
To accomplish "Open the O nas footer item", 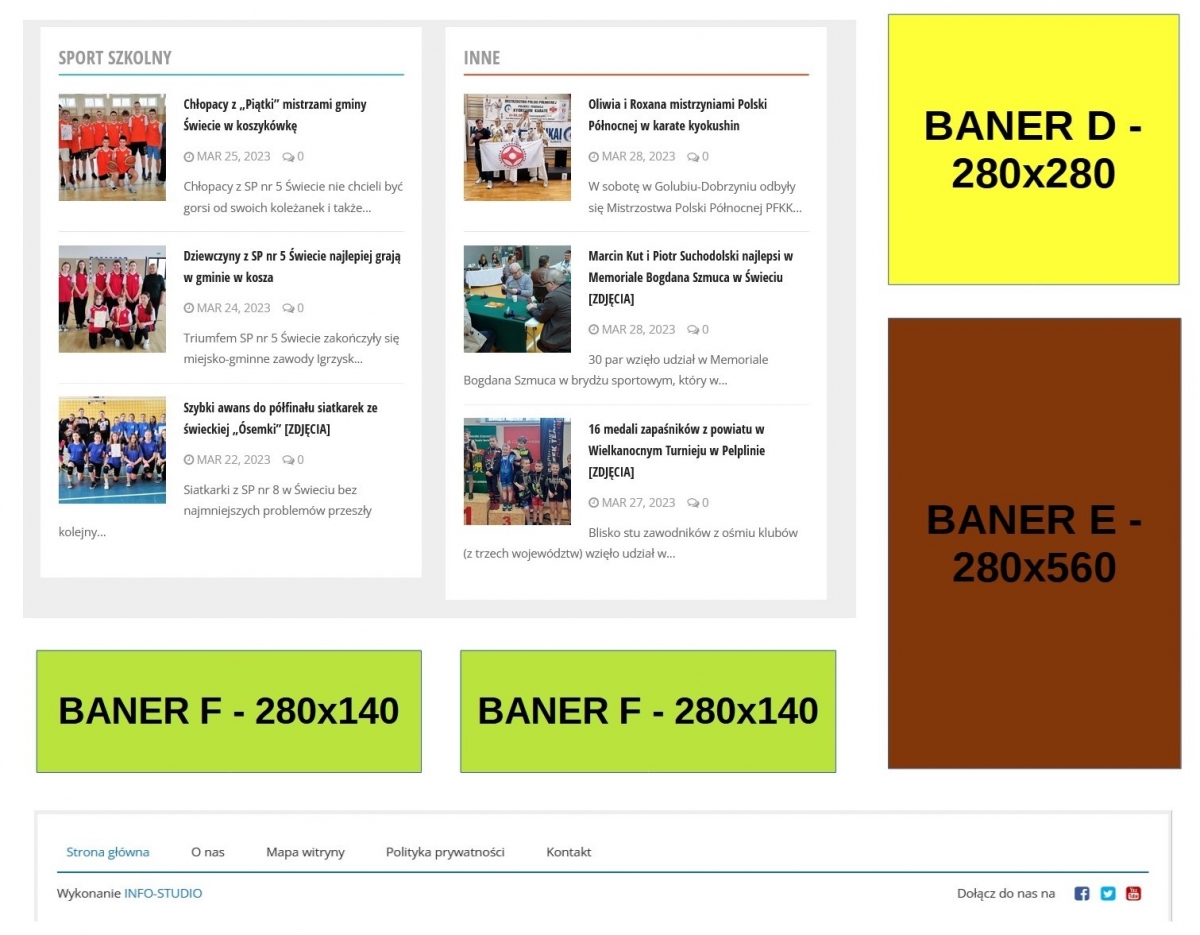I will point(208,852).
